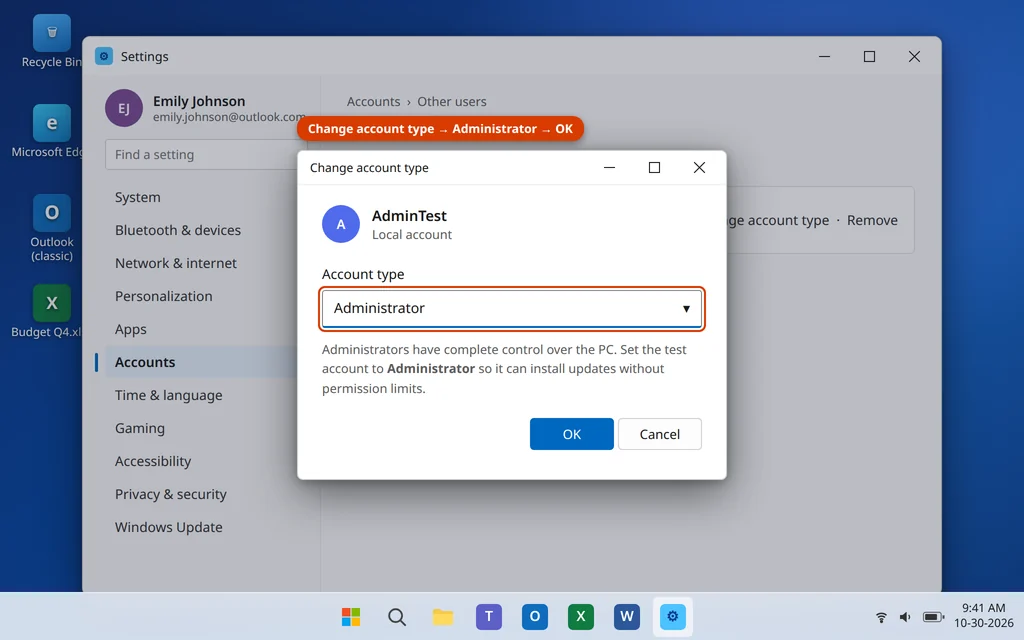The image size is (1024, 640).
Task: Open Excel from the taskbar
Action: 581,616
